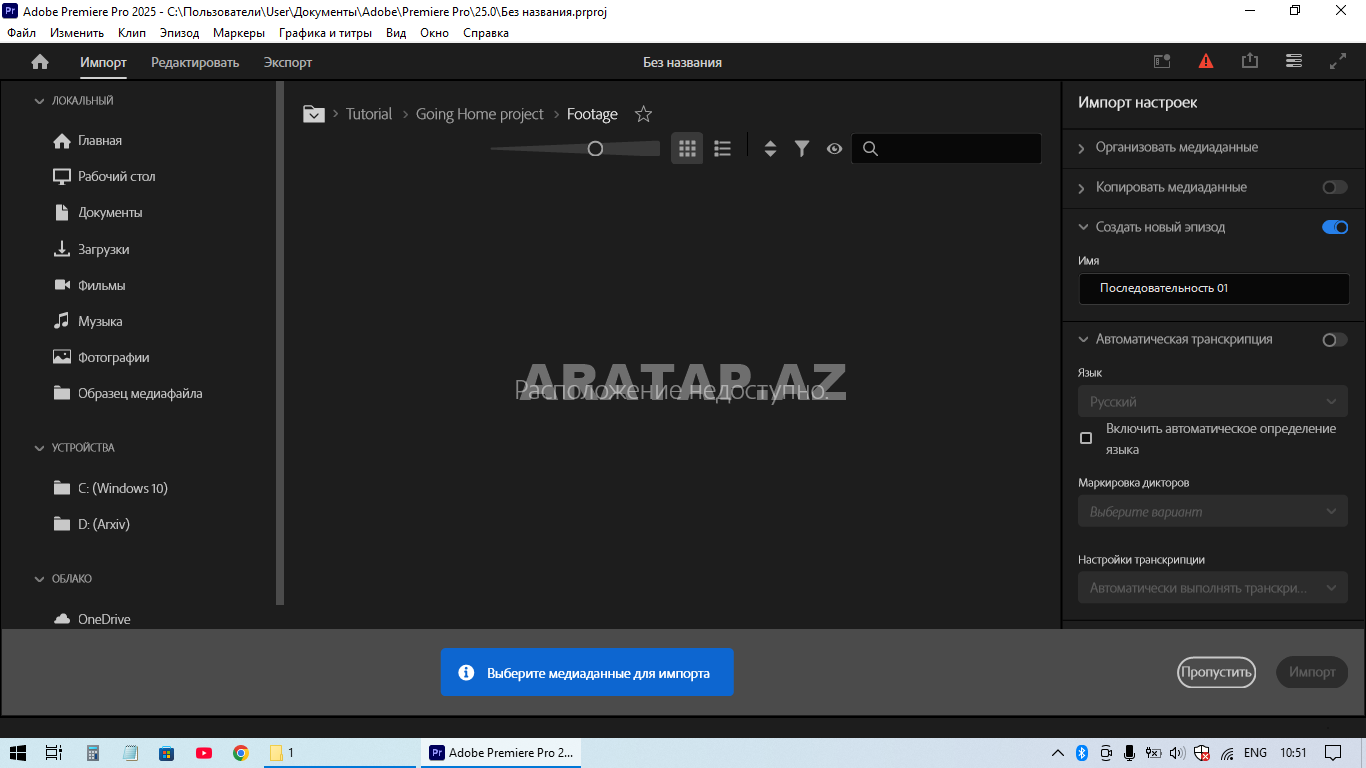Collapse Автоматическая транскрипция section chevron
The height and width of the screenshot is (768, 1366).
point(1083,340)
